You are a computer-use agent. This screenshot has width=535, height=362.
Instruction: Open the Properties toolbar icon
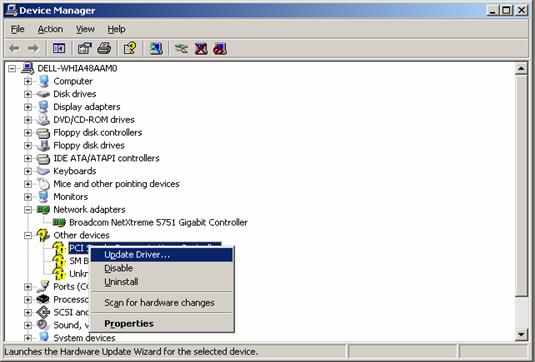pyautogui.click(x=85, y=48)
